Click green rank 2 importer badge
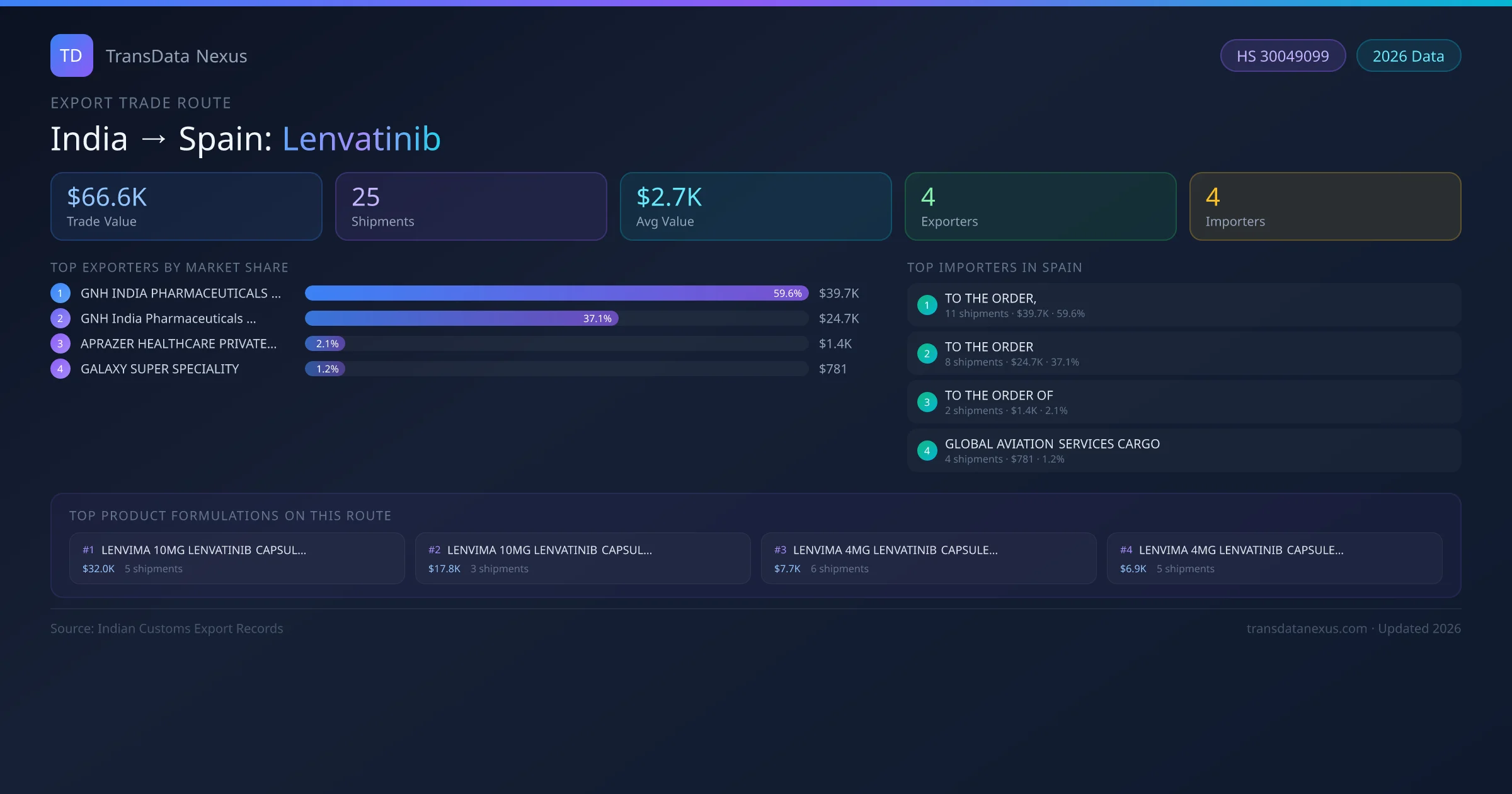This screenshot has width=1512, height=794. 927,354
